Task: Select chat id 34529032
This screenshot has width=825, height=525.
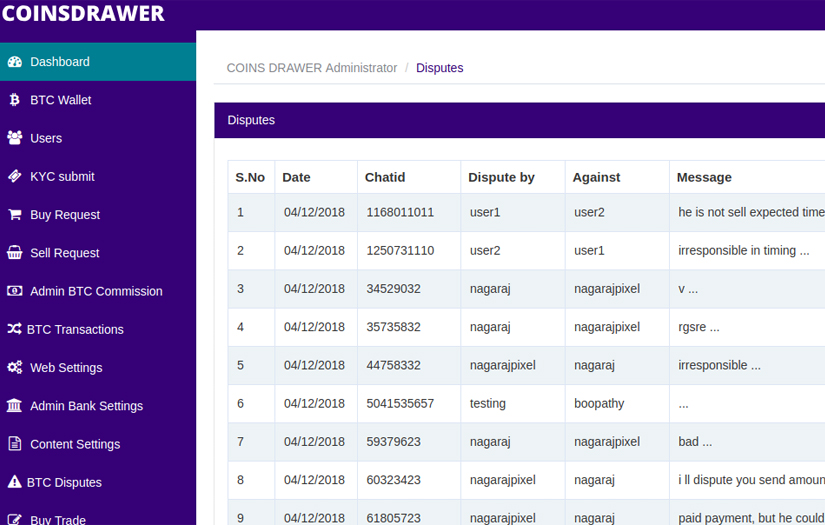Action: (x=394, y=289)
